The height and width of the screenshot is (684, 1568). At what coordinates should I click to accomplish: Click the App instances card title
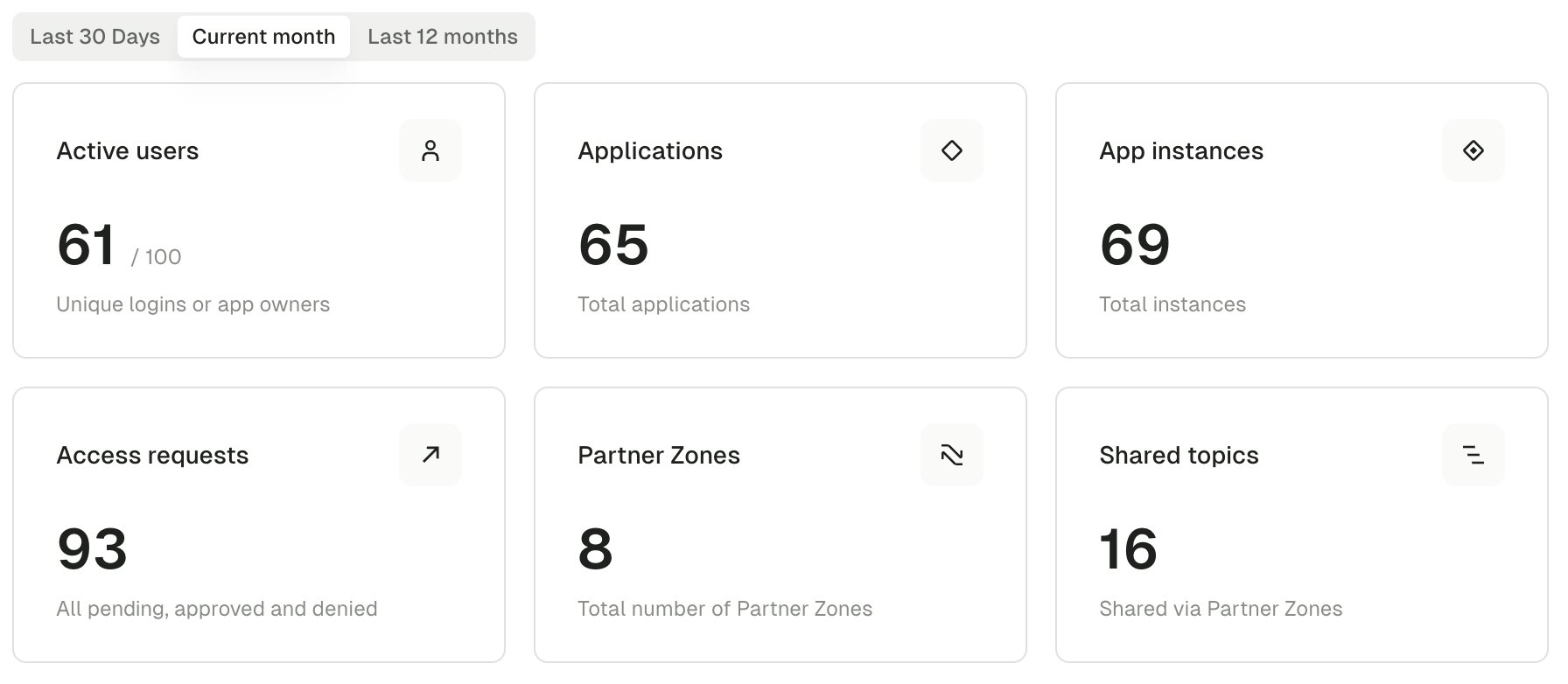tap(1181, 151)
